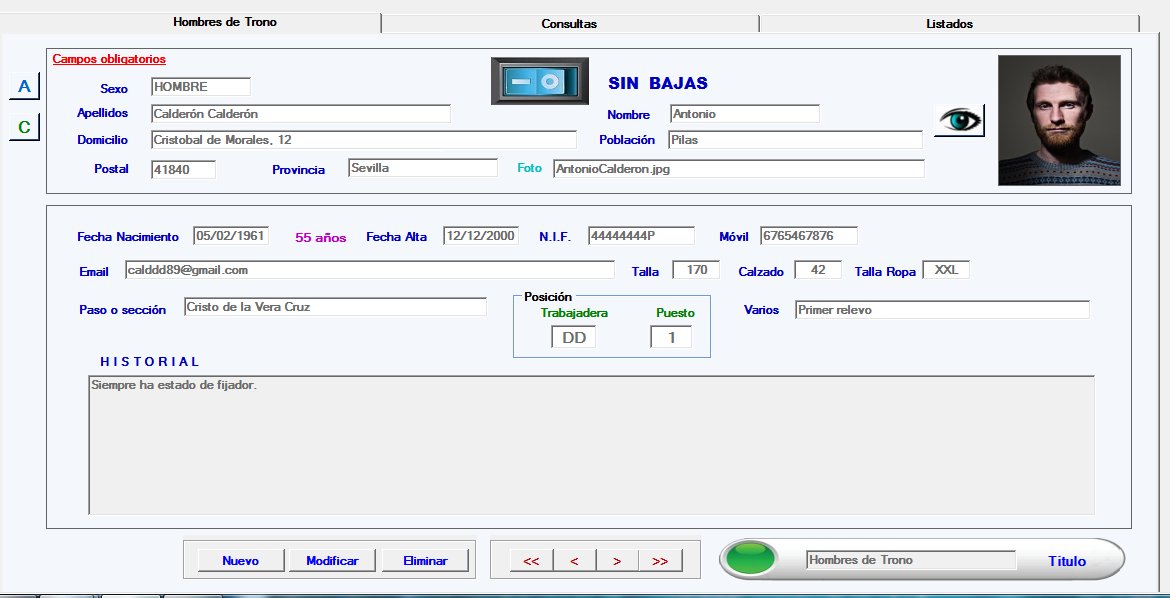Click the eye icon beside Nombre

coord(959,120)
